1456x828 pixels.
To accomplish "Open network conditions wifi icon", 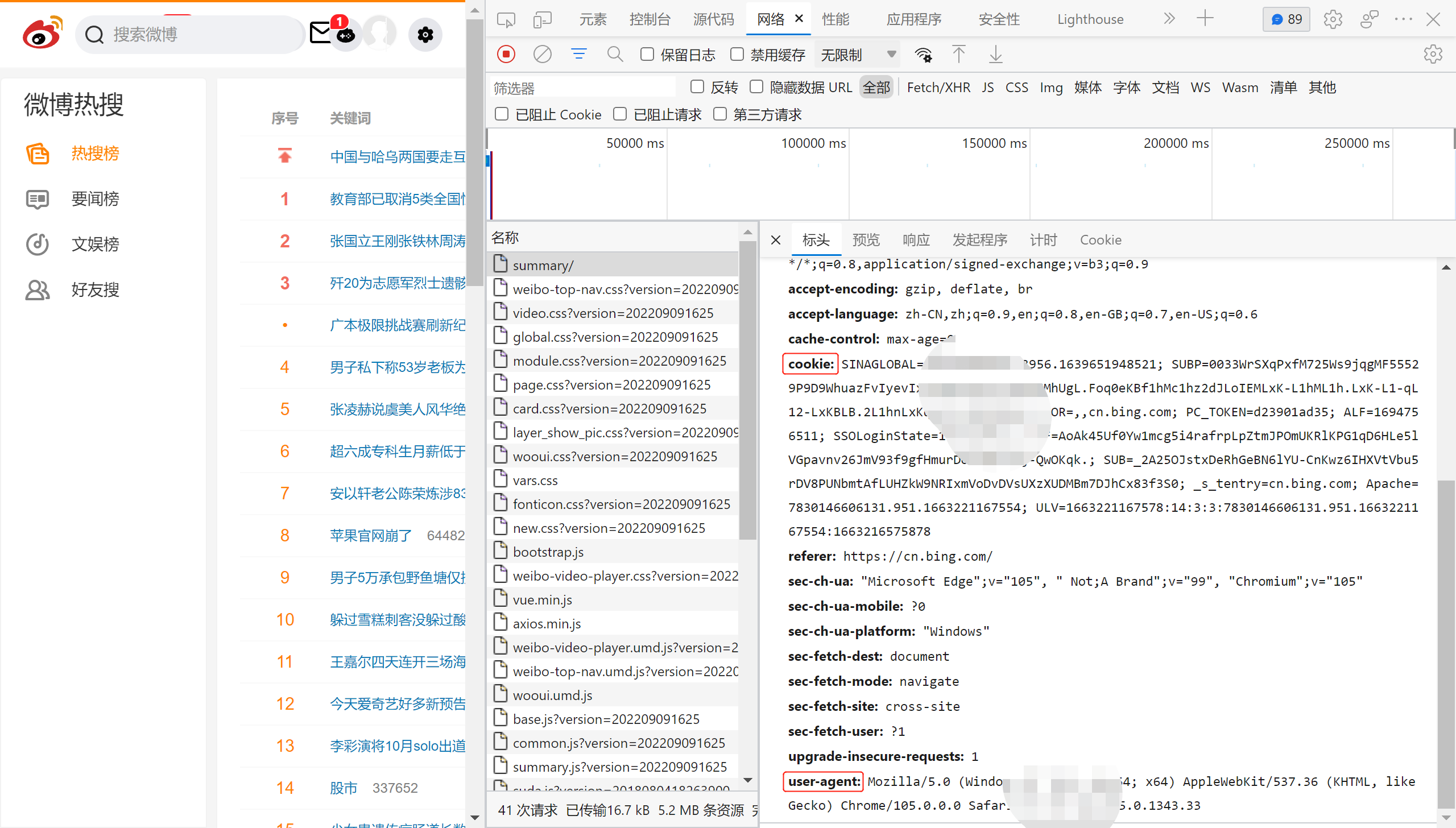I will tap(923, 55).
